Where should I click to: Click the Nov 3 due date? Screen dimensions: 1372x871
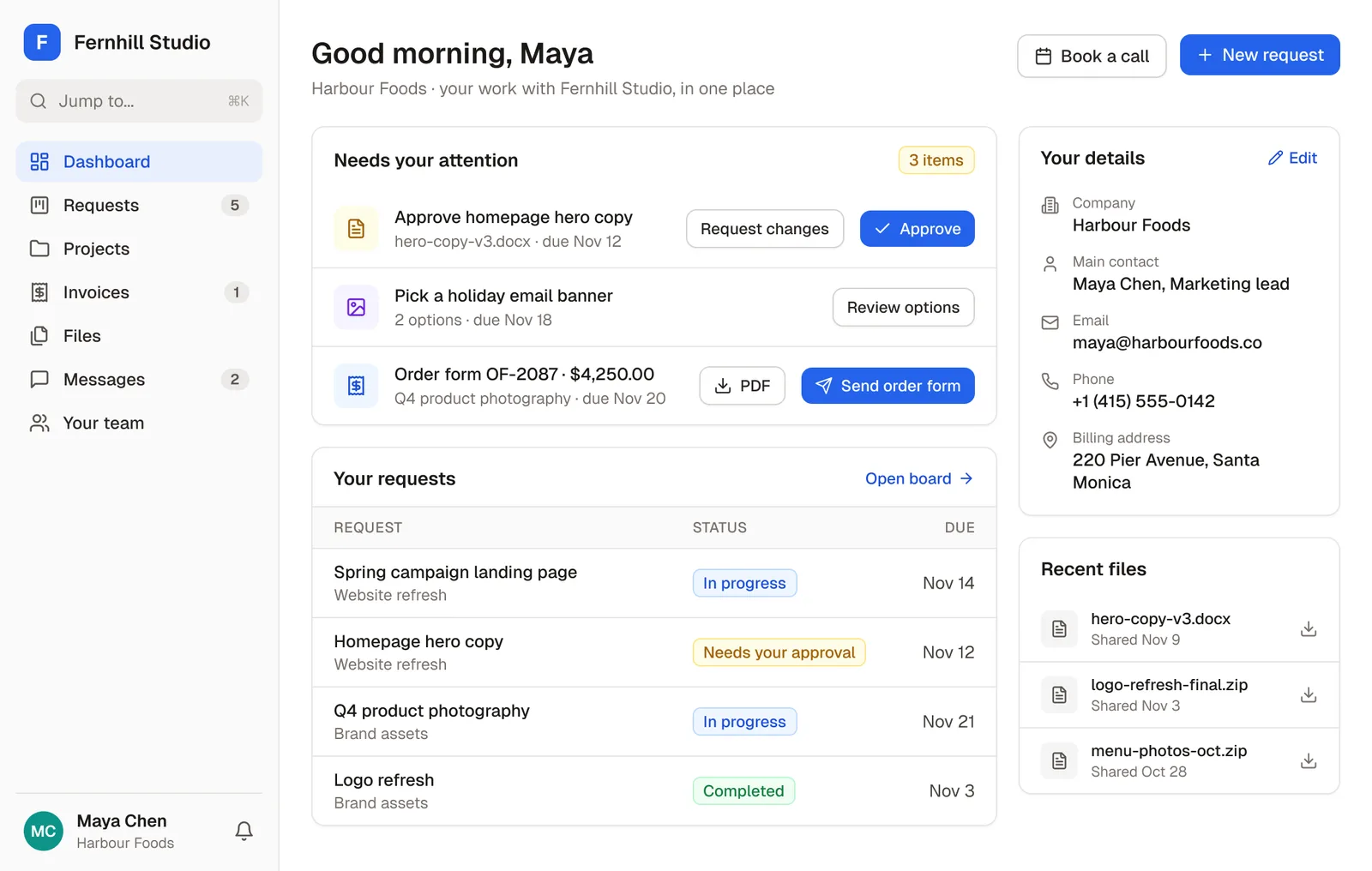[952, 791]
